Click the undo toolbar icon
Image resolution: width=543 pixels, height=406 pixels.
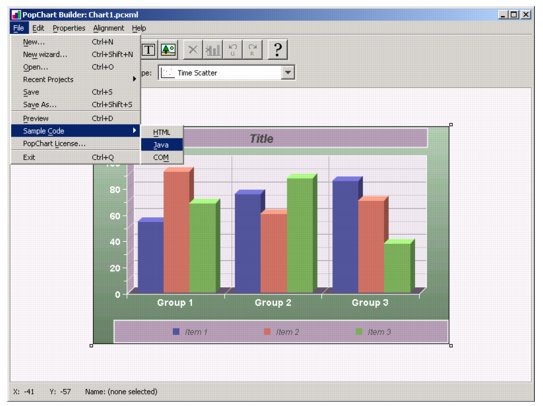coord(233,50)
